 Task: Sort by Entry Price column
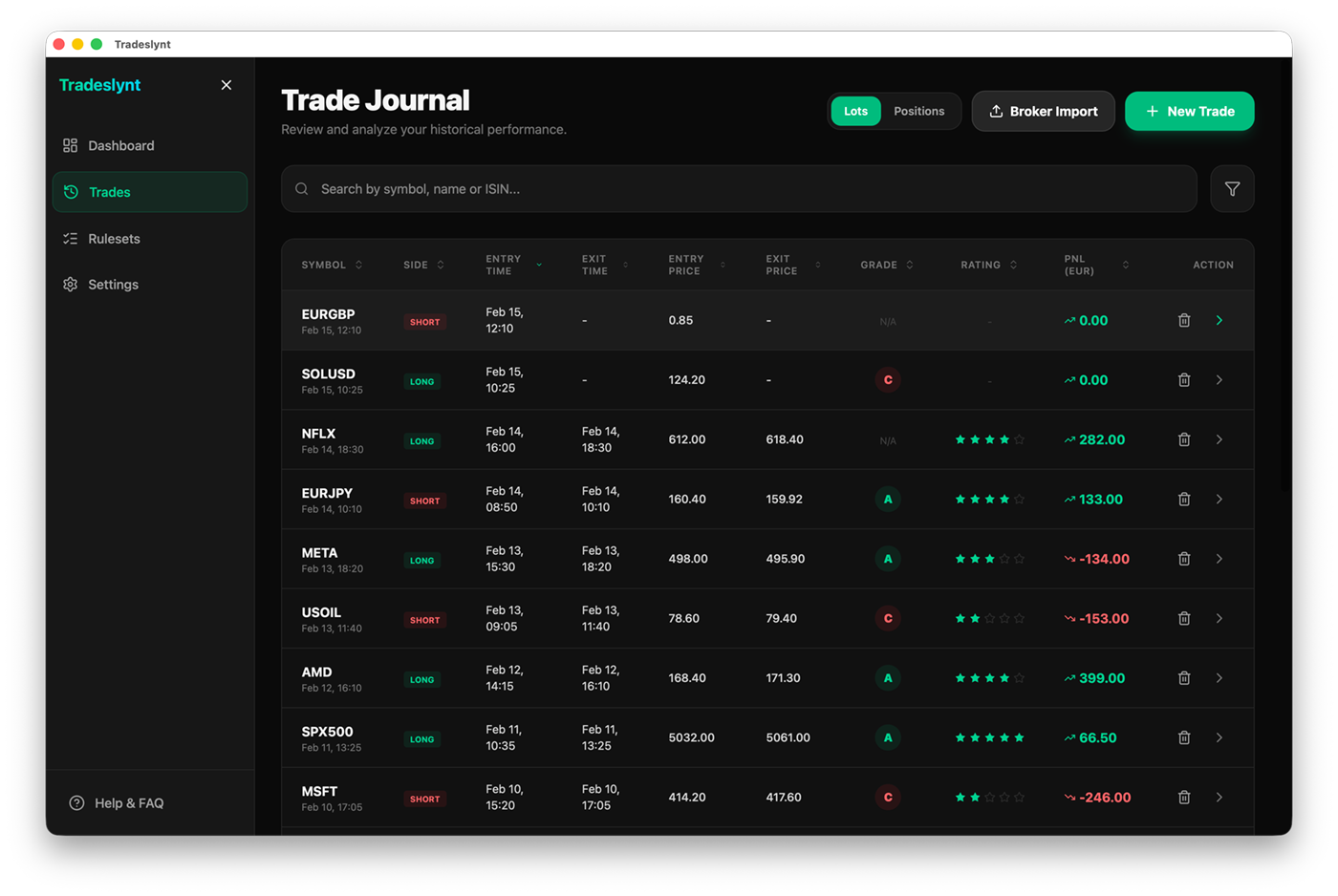tap(697, 265)
